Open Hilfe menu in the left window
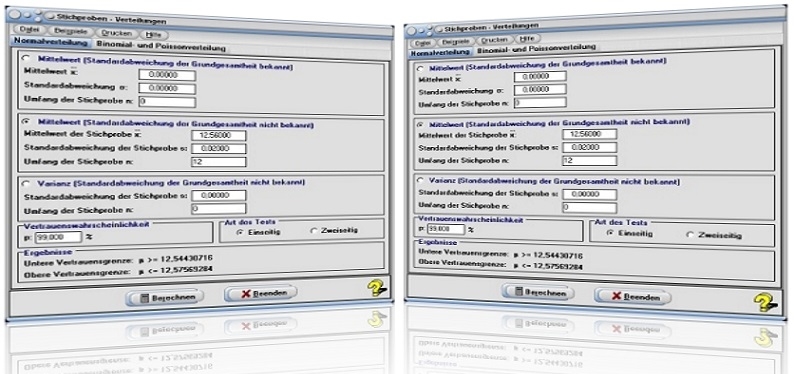The height and width of the screenshot is (374, 794). 153,35
